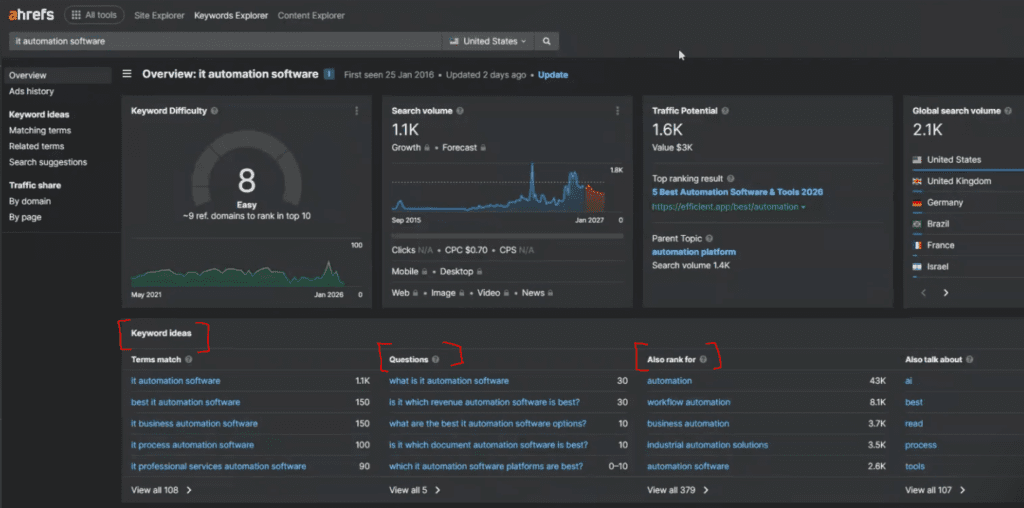Click View all 107 also talk about

935,490
